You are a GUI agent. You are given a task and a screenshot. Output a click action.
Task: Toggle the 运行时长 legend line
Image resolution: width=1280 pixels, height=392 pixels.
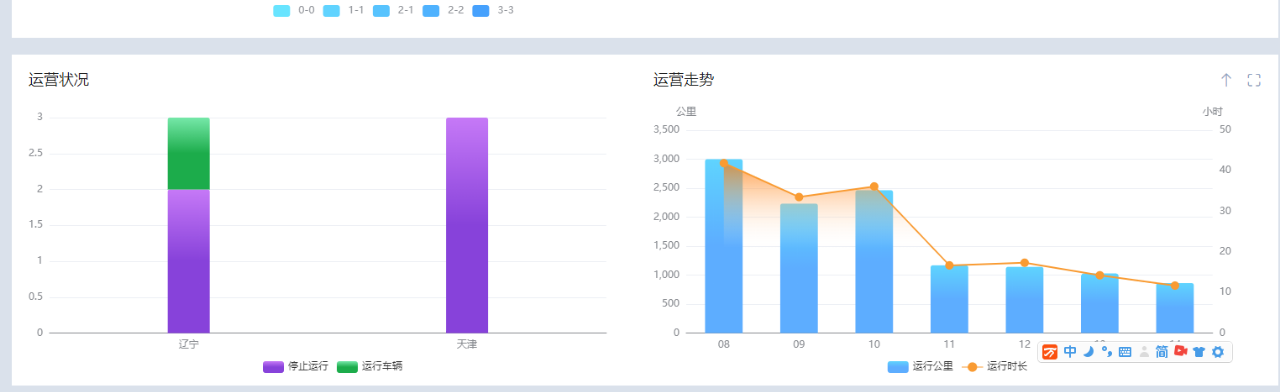[x=994, y=367]
